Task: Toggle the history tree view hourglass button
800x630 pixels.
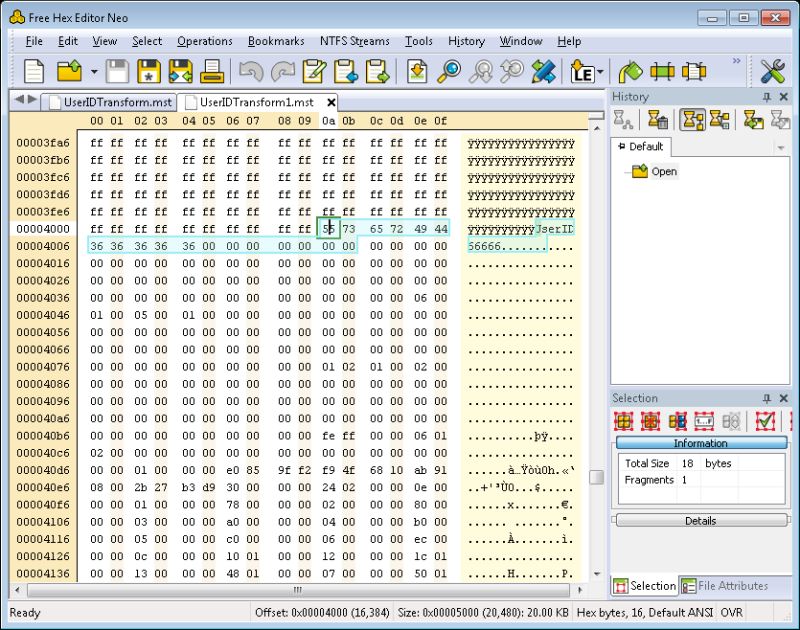Action: point(692,120)
